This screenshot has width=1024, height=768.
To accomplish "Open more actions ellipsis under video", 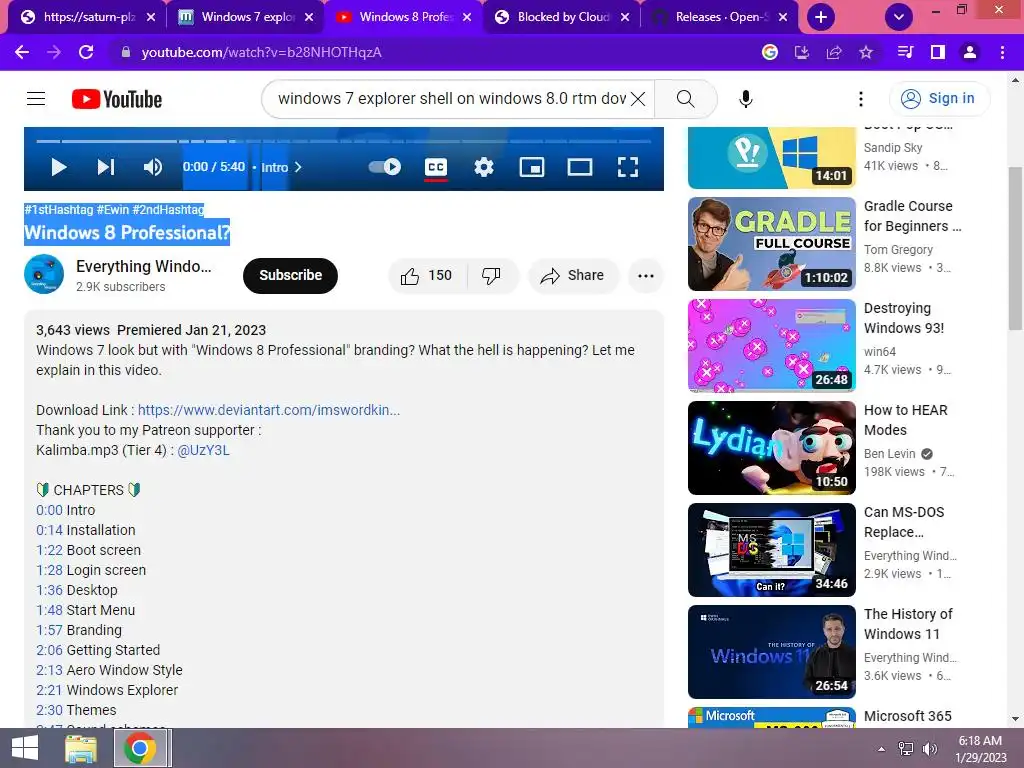I will (646, 276).
